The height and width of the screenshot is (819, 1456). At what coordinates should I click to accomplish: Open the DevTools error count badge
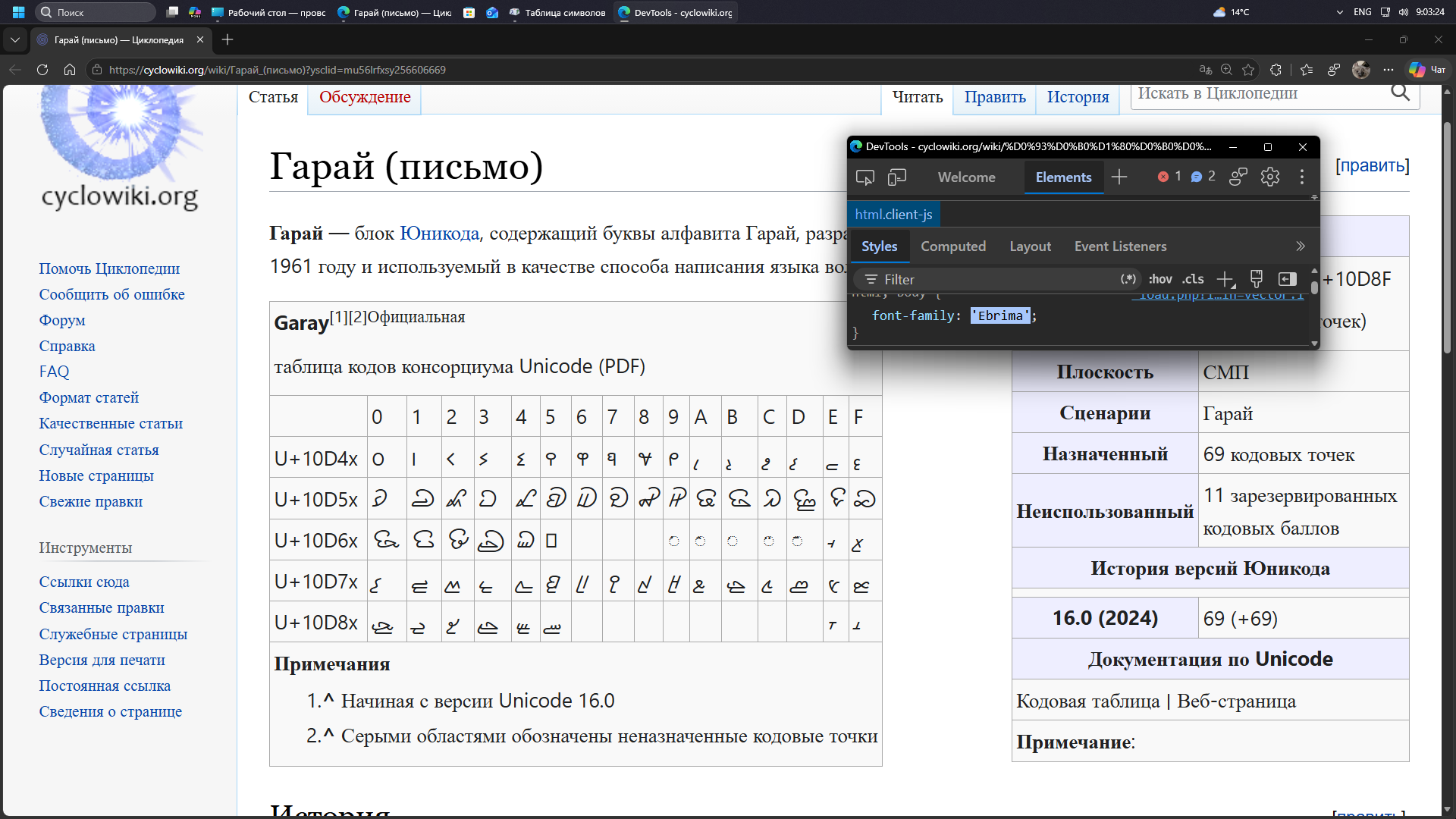[1169, 177]
